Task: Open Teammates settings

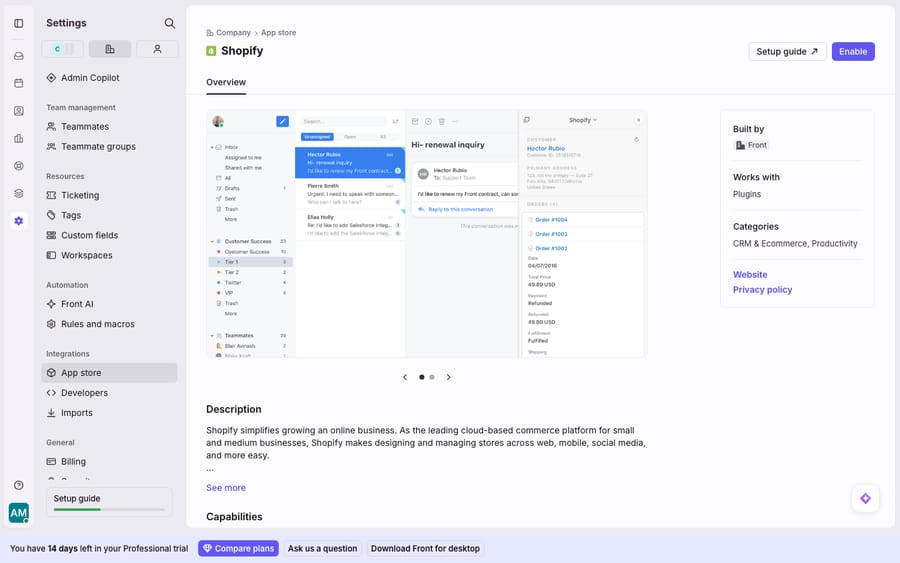Action: (109, 126)
